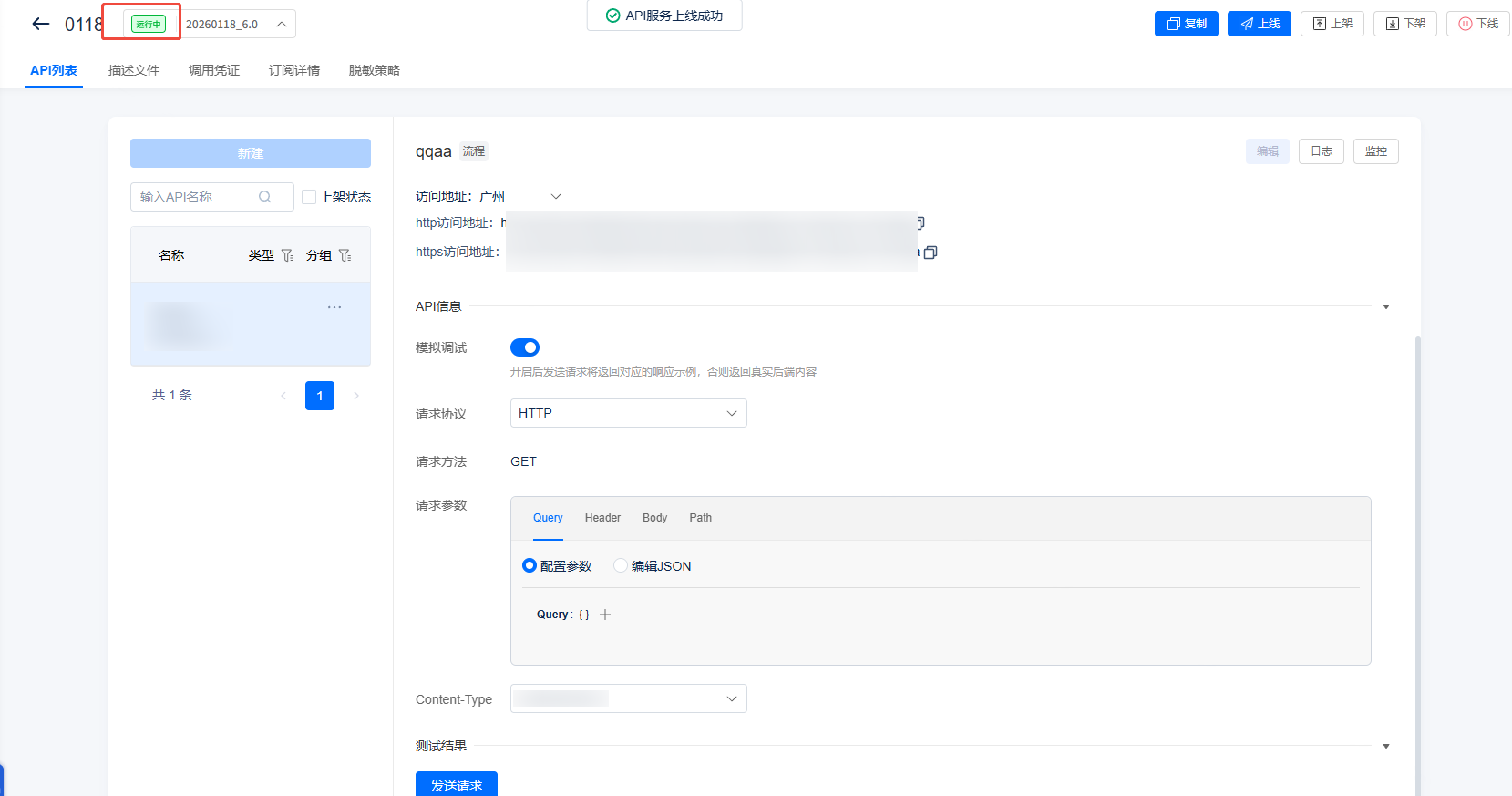
Task: Check the 上架状态 checkbox
Action: [x=309, y=197]
